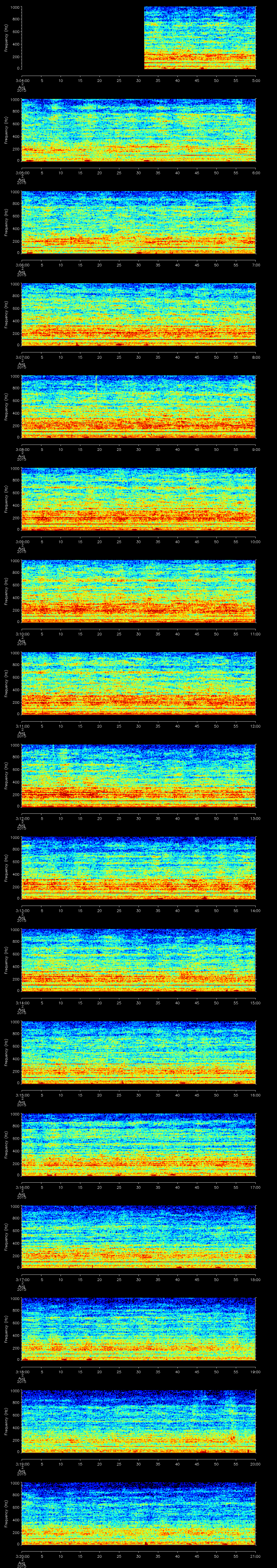The width and height of the screenshot is (277, 1568).
Task: Select the spectrogram panel starting at 3:10:00
Action: [139, 592]
